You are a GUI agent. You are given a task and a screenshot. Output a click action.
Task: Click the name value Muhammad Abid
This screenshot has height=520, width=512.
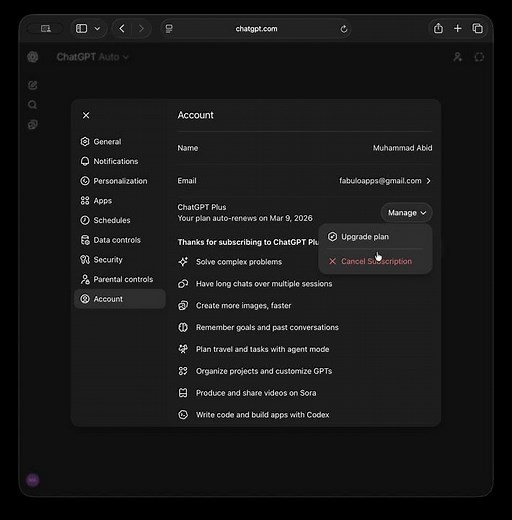(402, 148)
